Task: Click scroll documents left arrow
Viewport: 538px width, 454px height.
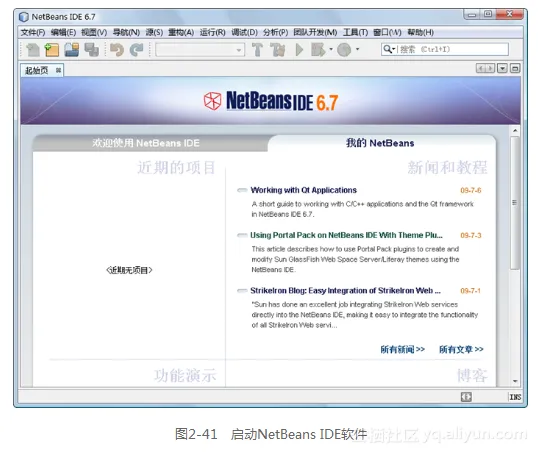Action: pos(480,68)
